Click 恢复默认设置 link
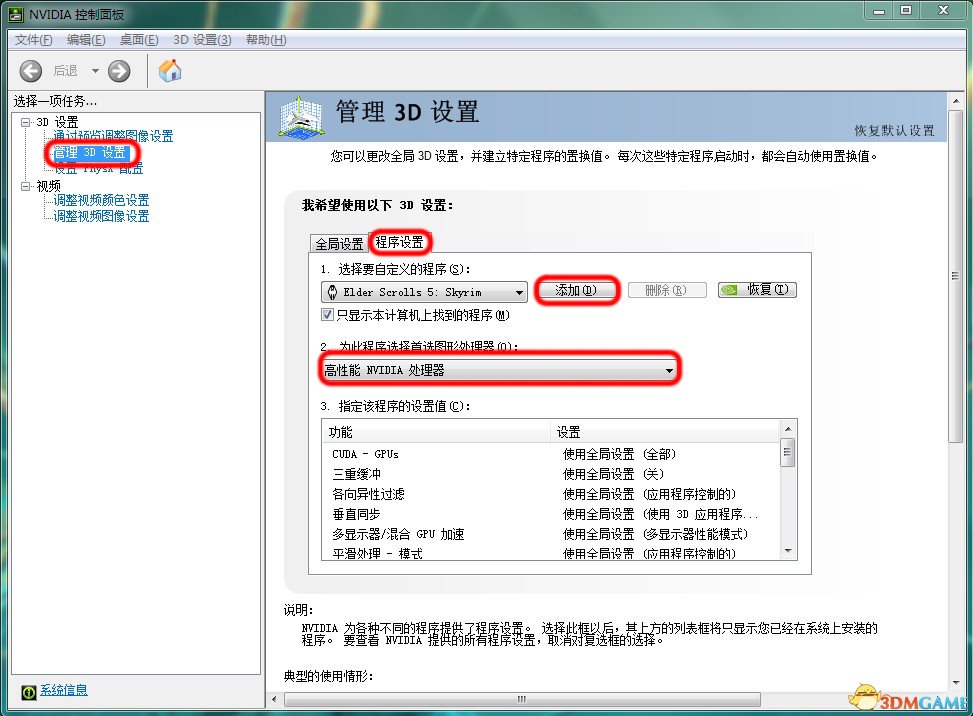This screenshot has height=716, width=973. click(x=894, y=130)
